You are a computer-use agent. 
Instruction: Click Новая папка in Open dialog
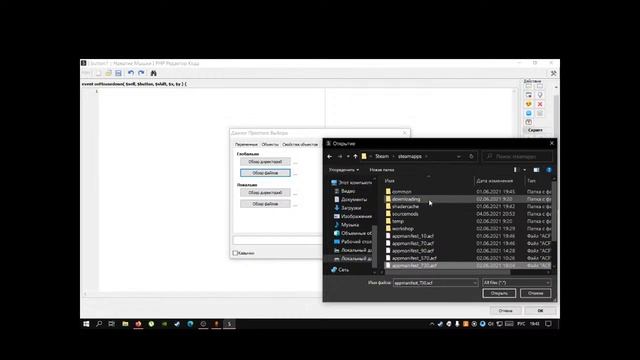pos(382,170)
